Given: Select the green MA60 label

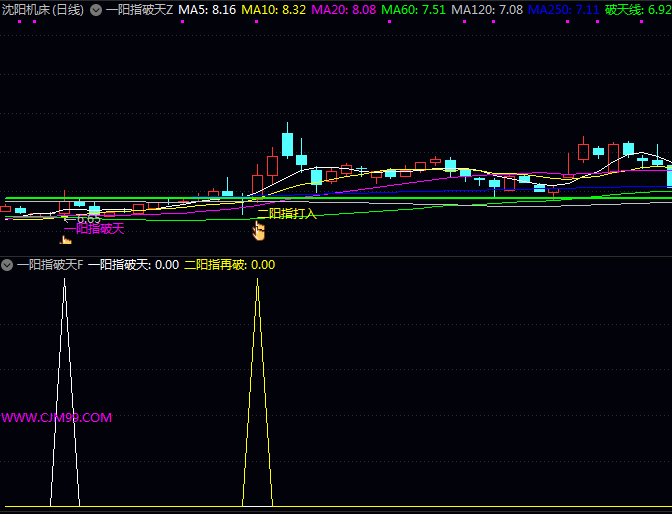Looking at the screenshot, I should click(x=413, y=10).
